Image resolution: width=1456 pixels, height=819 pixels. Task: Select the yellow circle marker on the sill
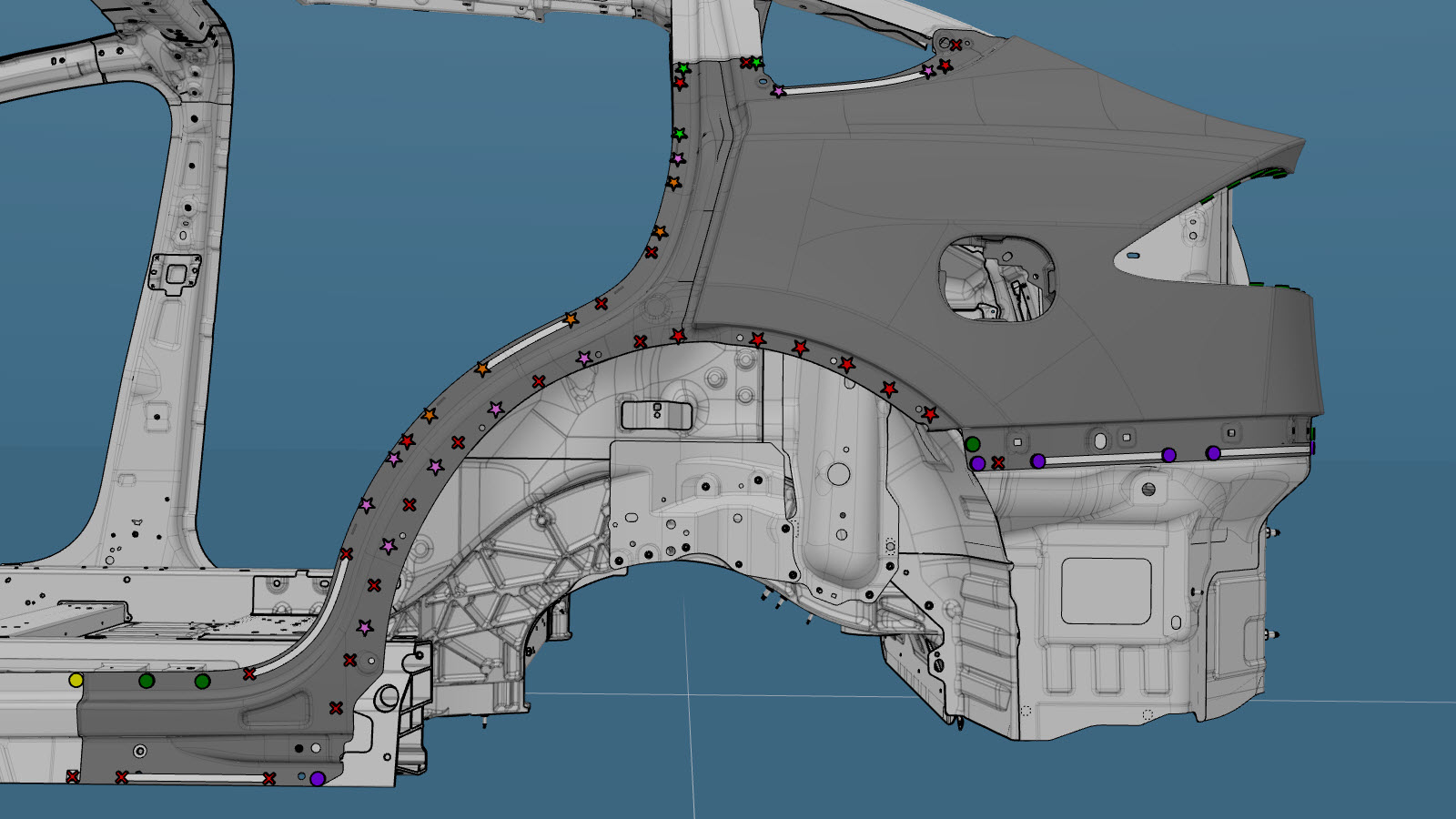(76, 680)
